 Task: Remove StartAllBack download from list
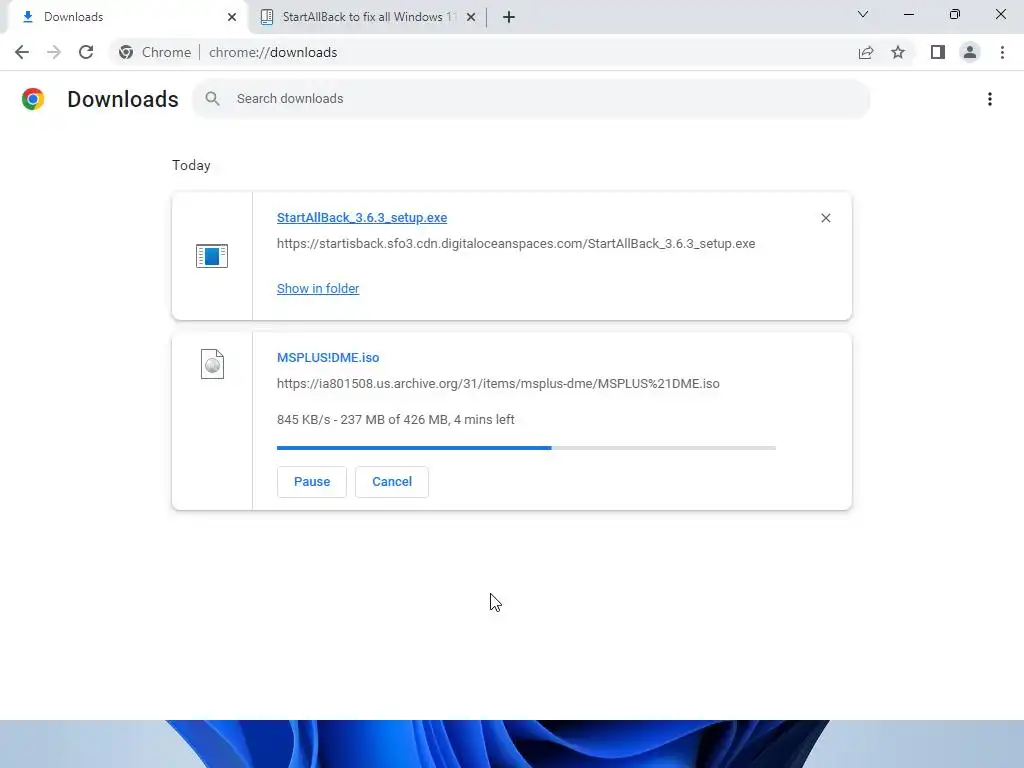click(x=825, y=218)
